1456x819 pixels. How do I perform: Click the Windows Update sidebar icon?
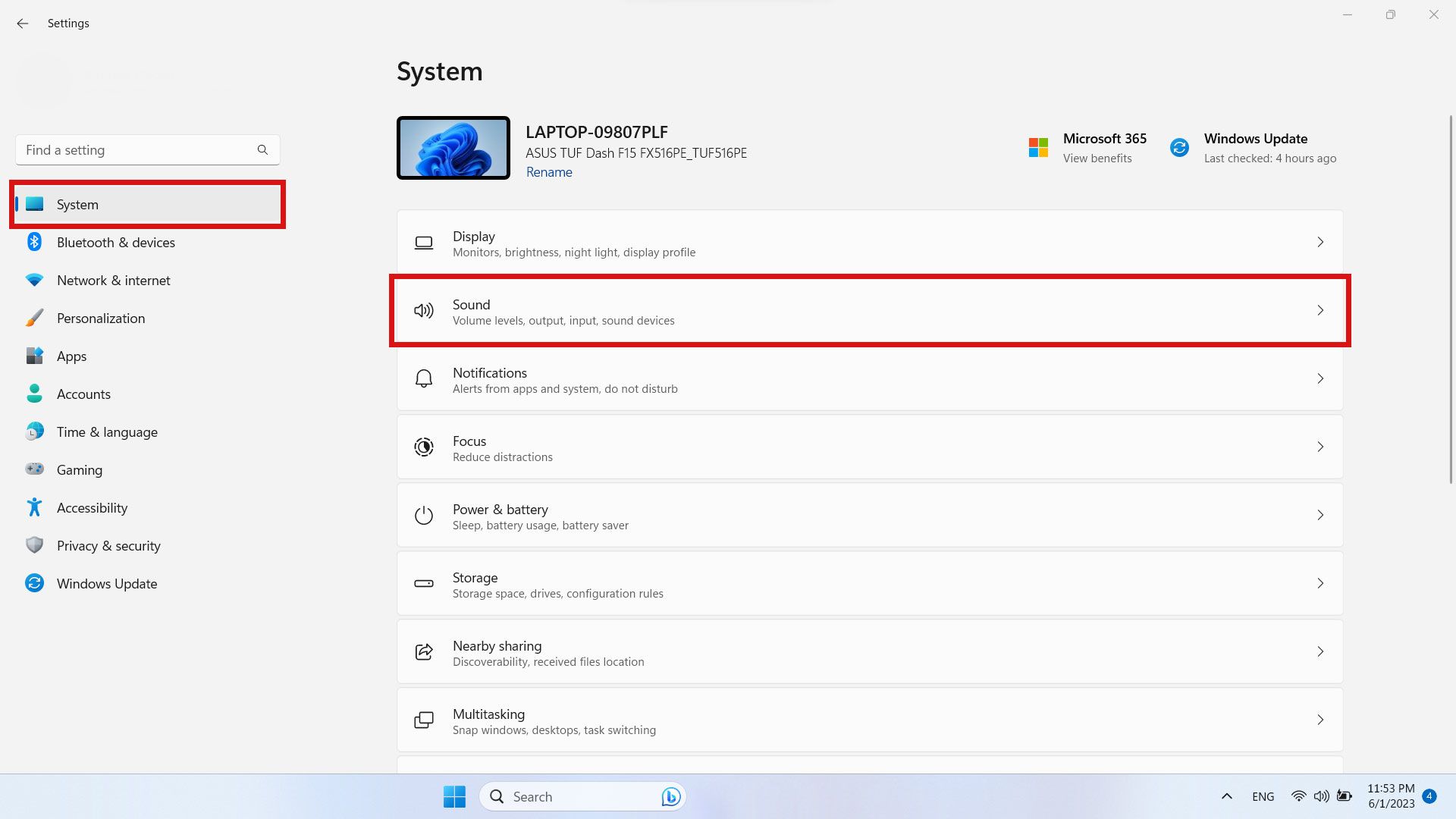click(x=35, y=583)
